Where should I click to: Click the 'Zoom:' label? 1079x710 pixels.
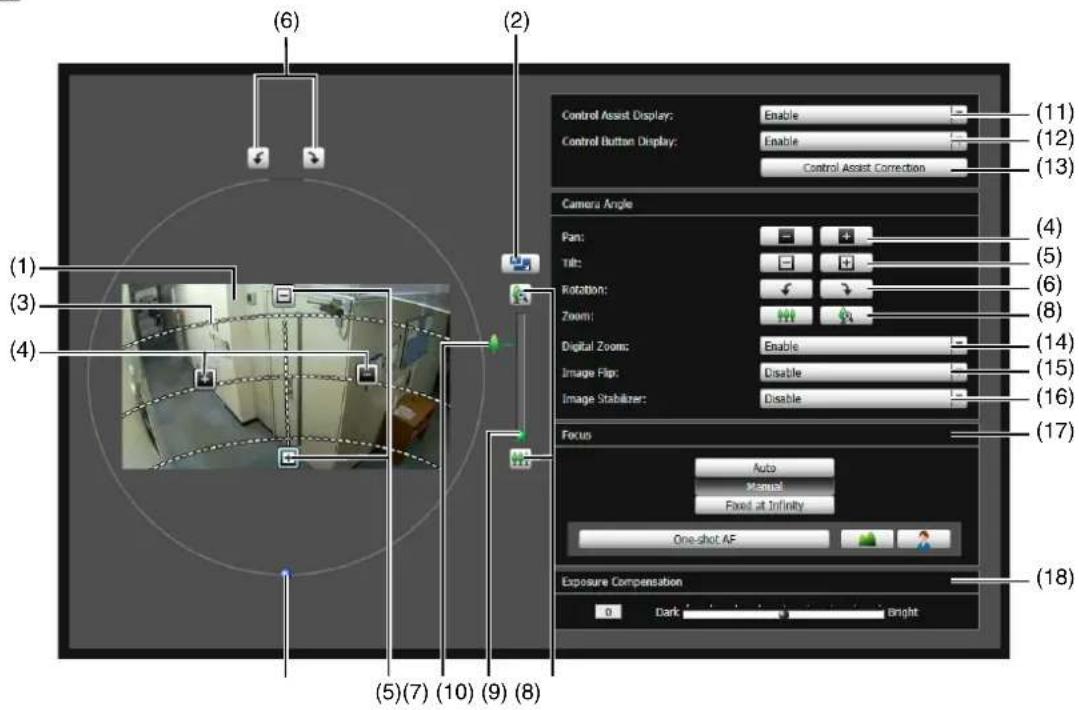[x=577, y=316]
